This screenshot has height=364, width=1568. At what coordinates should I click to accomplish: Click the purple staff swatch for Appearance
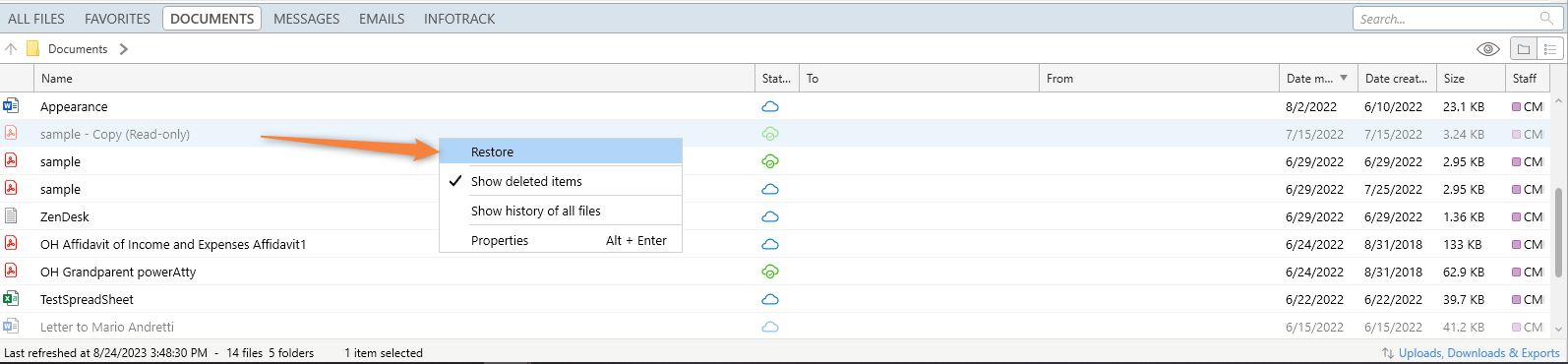tap(1517, 106)
